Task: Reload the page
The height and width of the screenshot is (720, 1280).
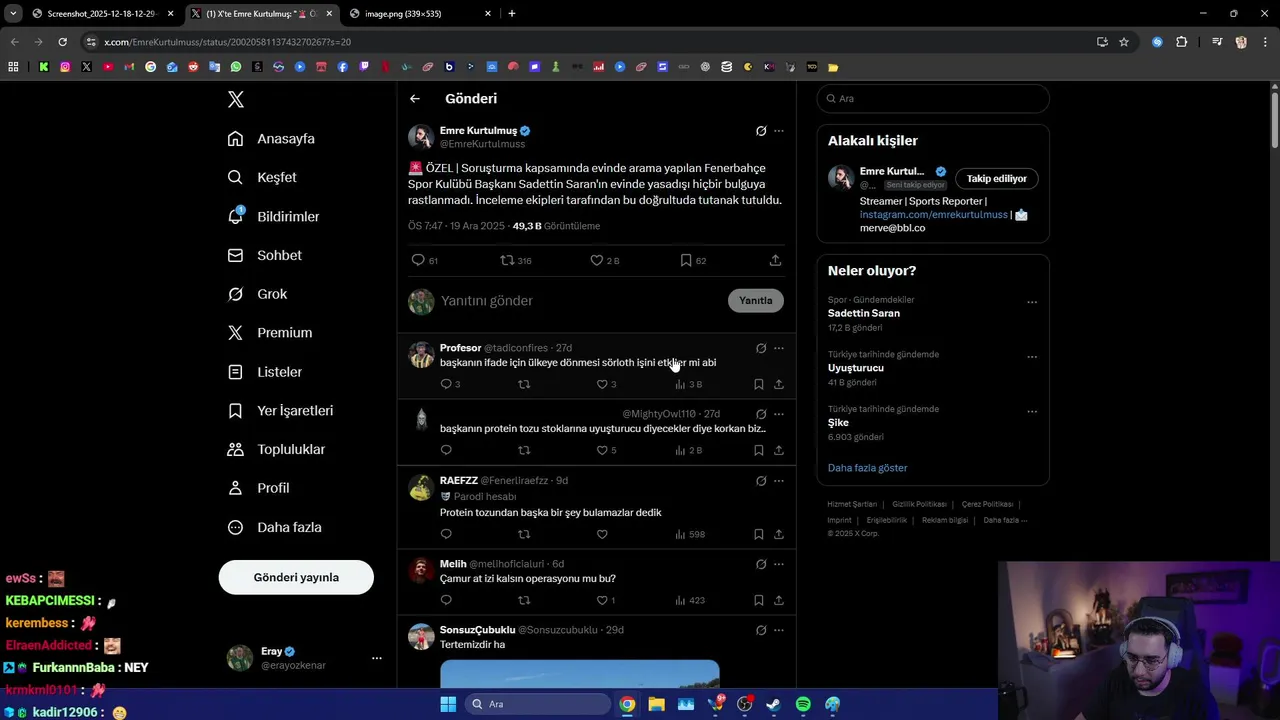Action: coord(62,42)
